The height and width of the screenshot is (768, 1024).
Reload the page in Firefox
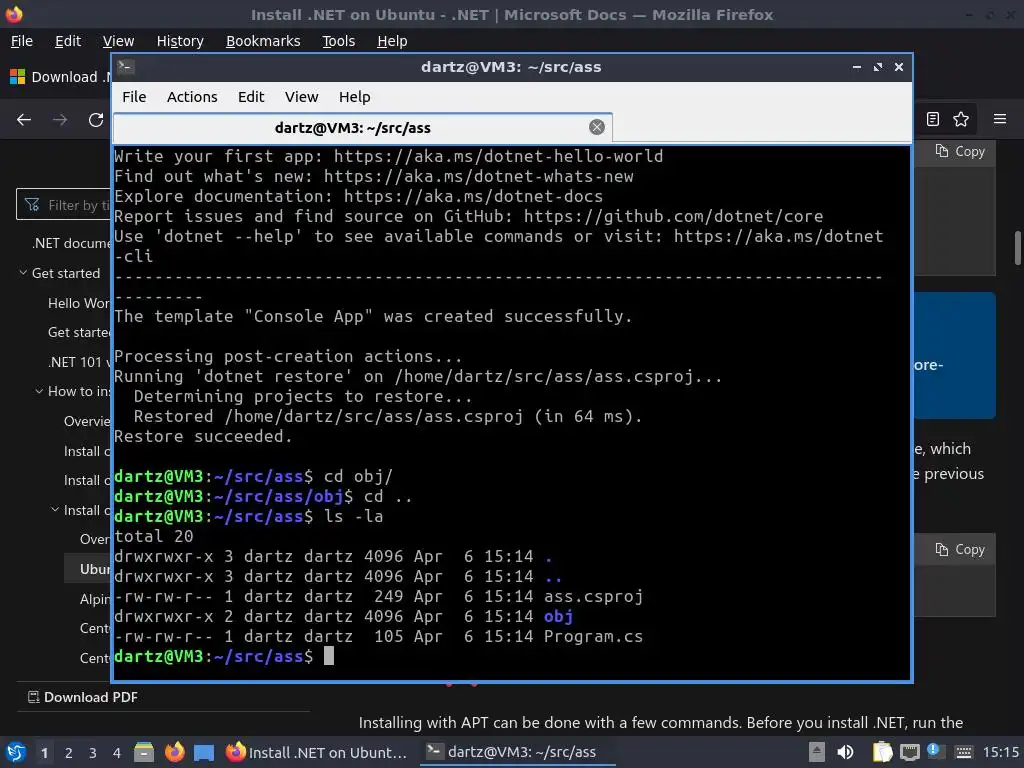96,120
